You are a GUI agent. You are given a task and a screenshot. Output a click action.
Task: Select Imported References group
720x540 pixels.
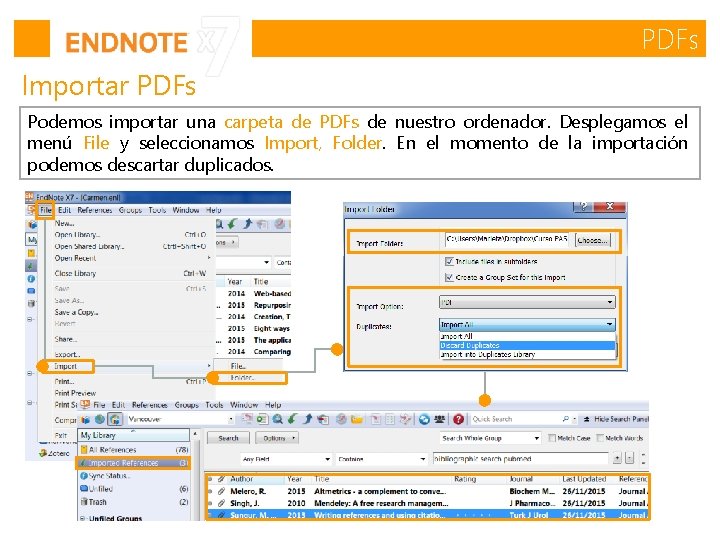point(133,463)
